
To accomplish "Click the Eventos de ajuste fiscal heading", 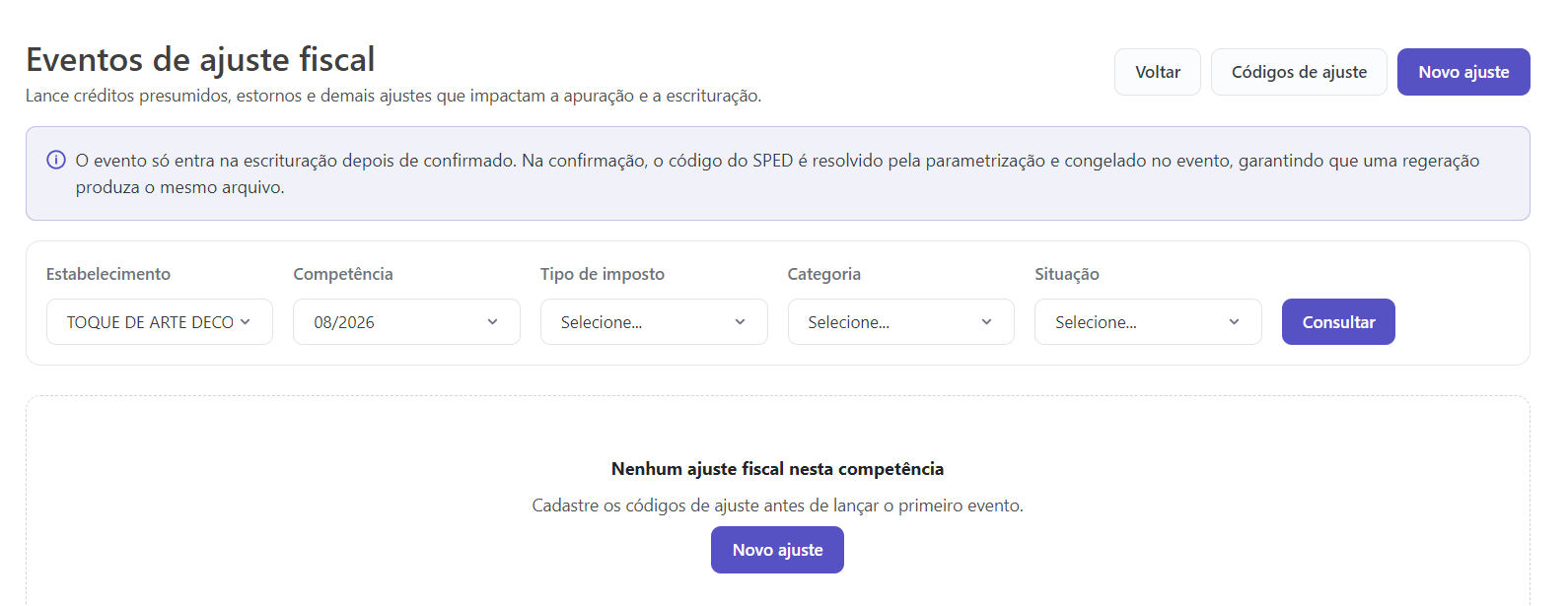I will coord(200,60).
